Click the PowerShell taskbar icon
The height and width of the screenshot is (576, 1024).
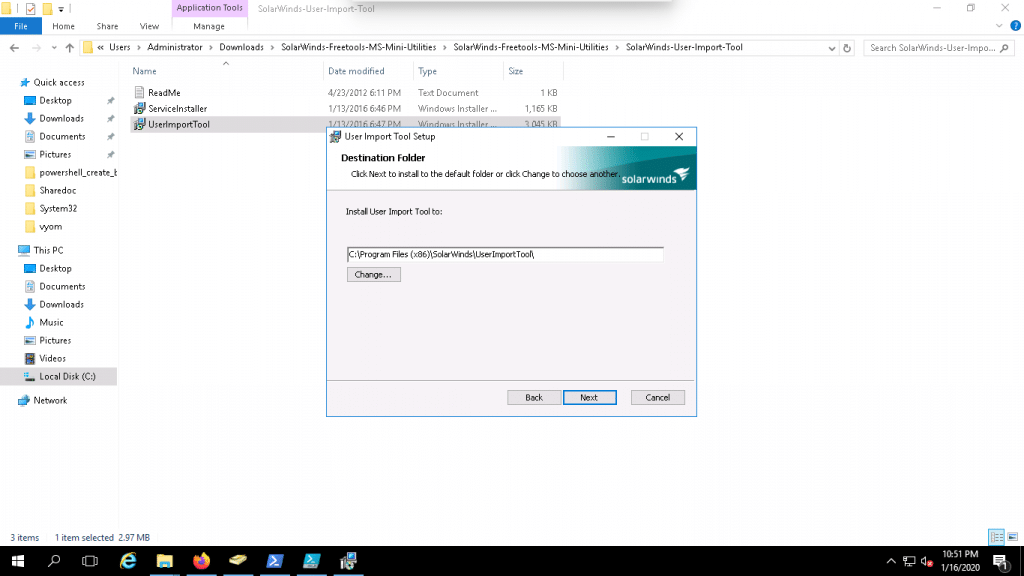tap(275, 561)
